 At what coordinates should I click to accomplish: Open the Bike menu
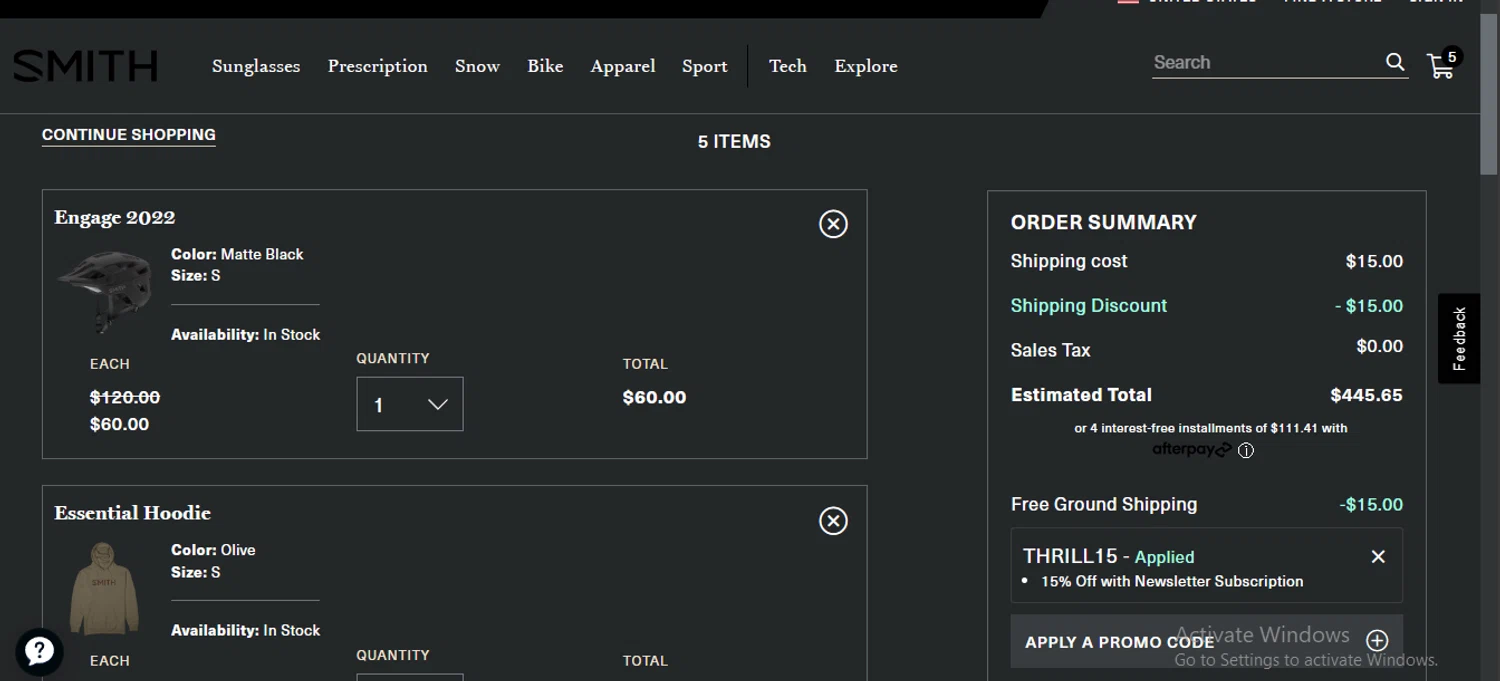point(545,66)
